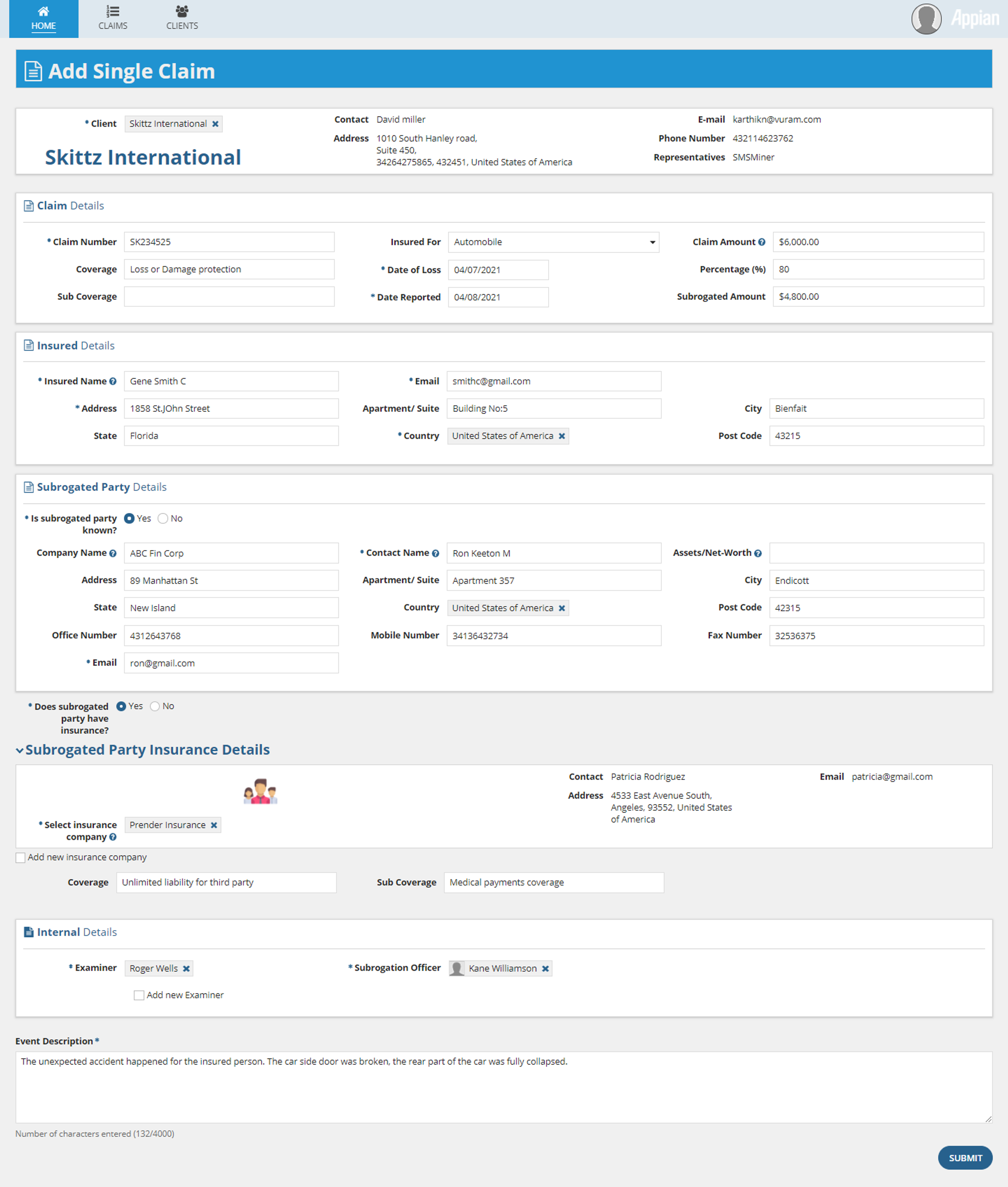Viewport: 1008px width, 1187px height.
Task: Click the Internal Details section icon
Action: [29, 932]
